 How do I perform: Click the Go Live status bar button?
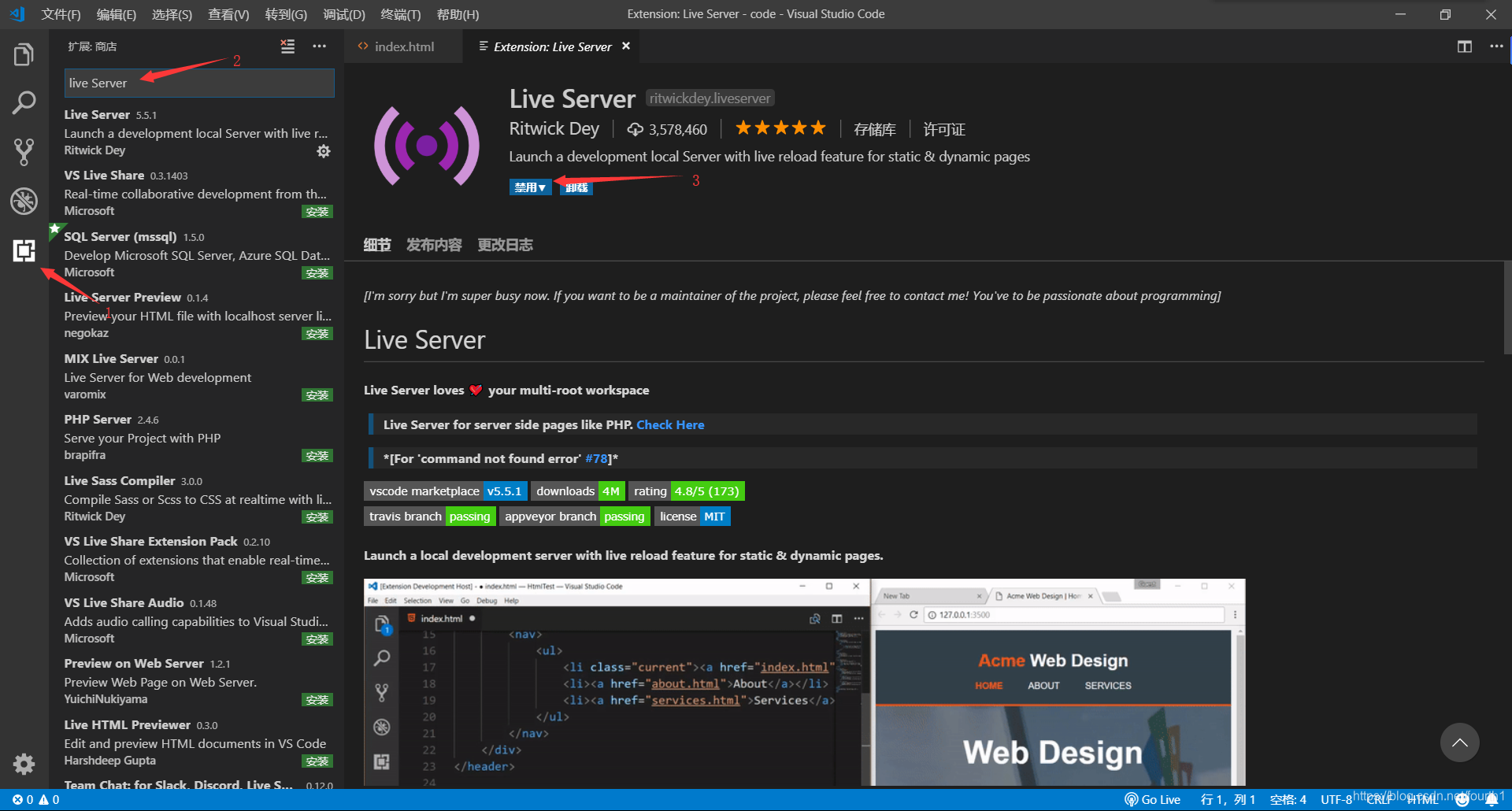[x=1153, y=799]
